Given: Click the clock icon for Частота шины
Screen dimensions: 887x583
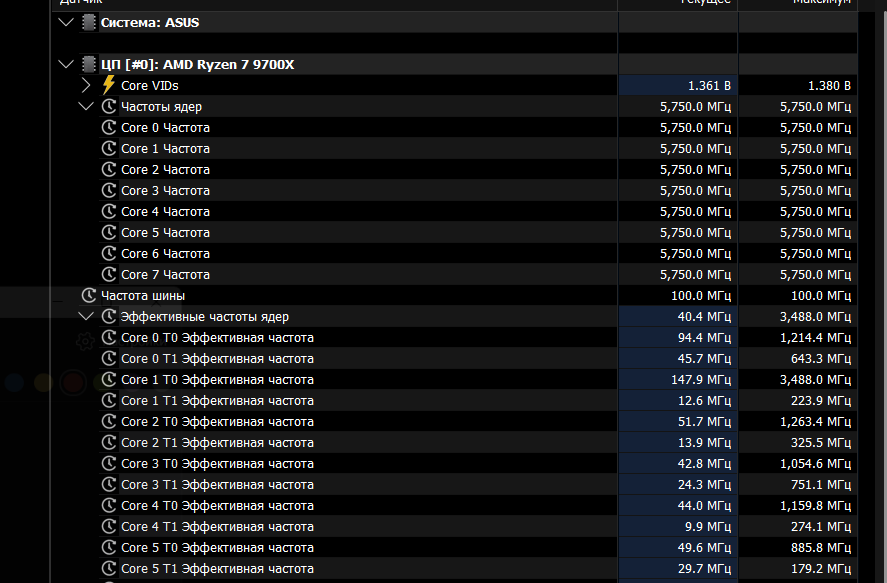Looking at the screenshot, I should tap(89, 295).
